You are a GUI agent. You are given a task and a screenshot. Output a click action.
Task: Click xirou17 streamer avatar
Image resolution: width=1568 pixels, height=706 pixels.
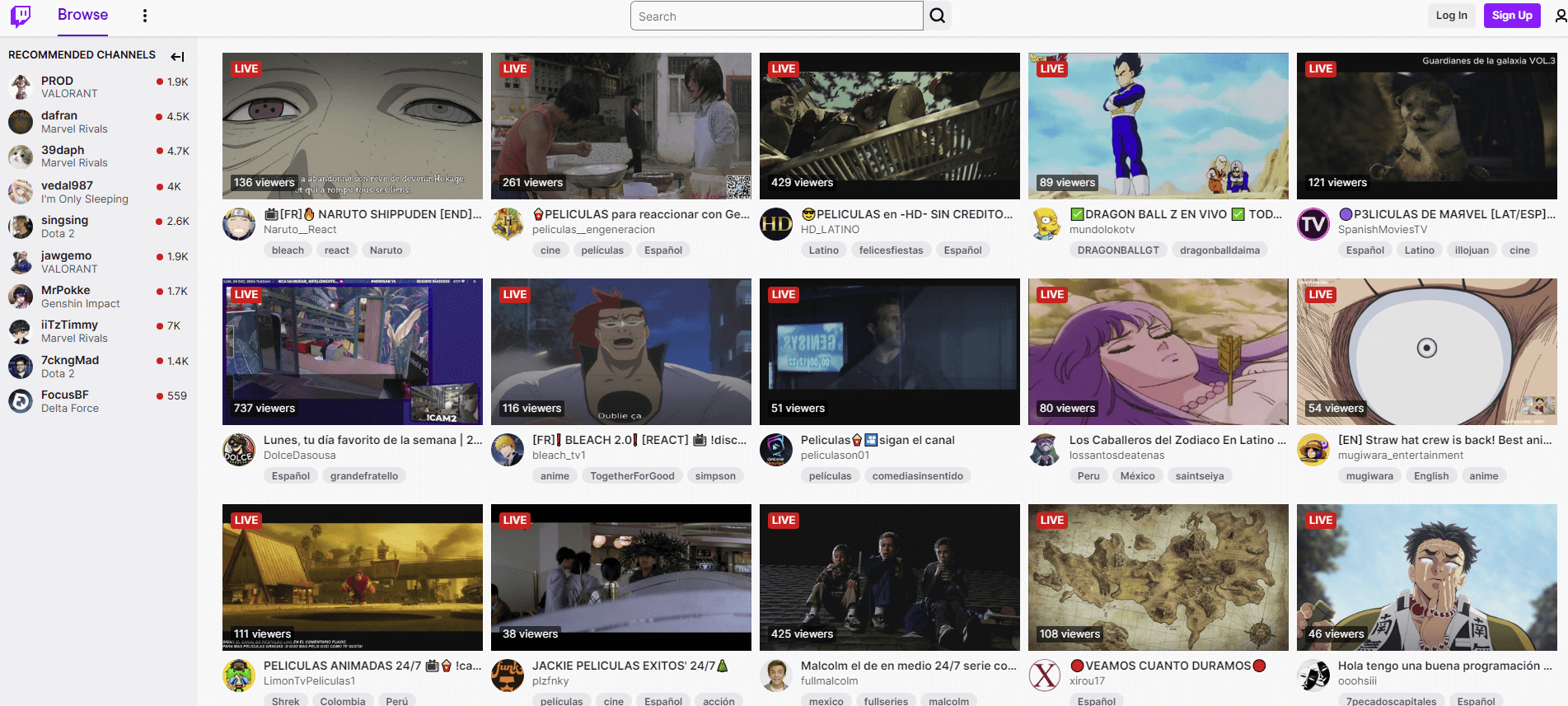click(x=1045, y=676)
